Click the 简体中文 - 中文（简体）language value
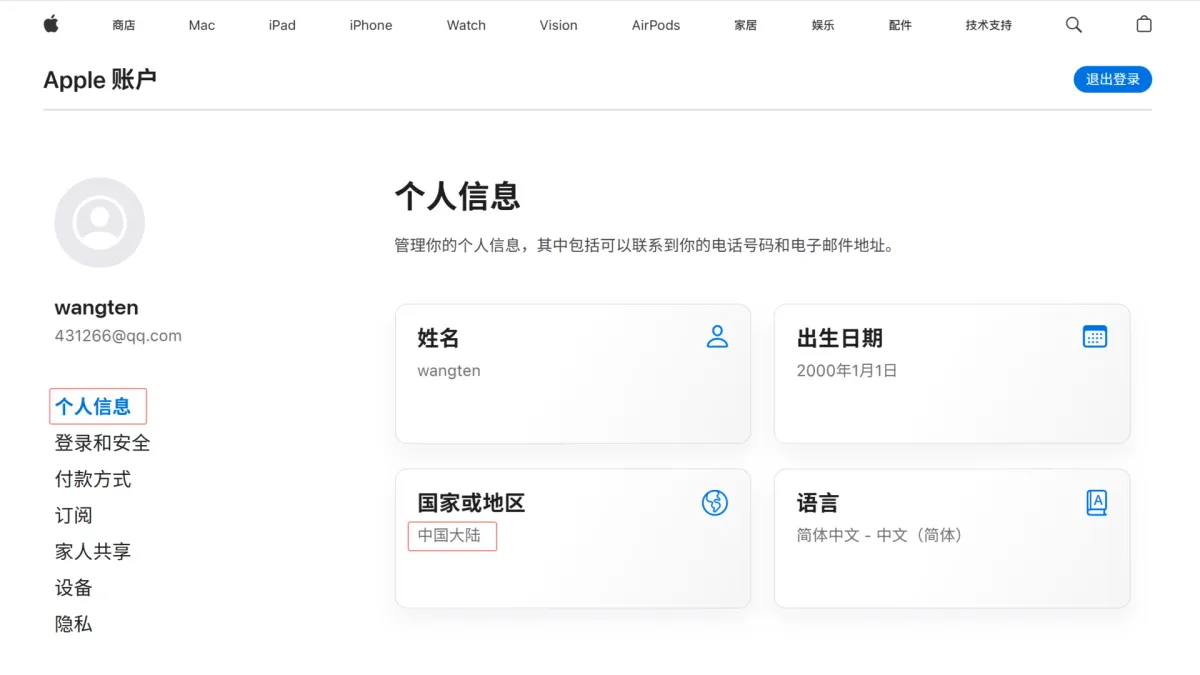Screen dimensions: 1200x675 click(x=880, y=535)
